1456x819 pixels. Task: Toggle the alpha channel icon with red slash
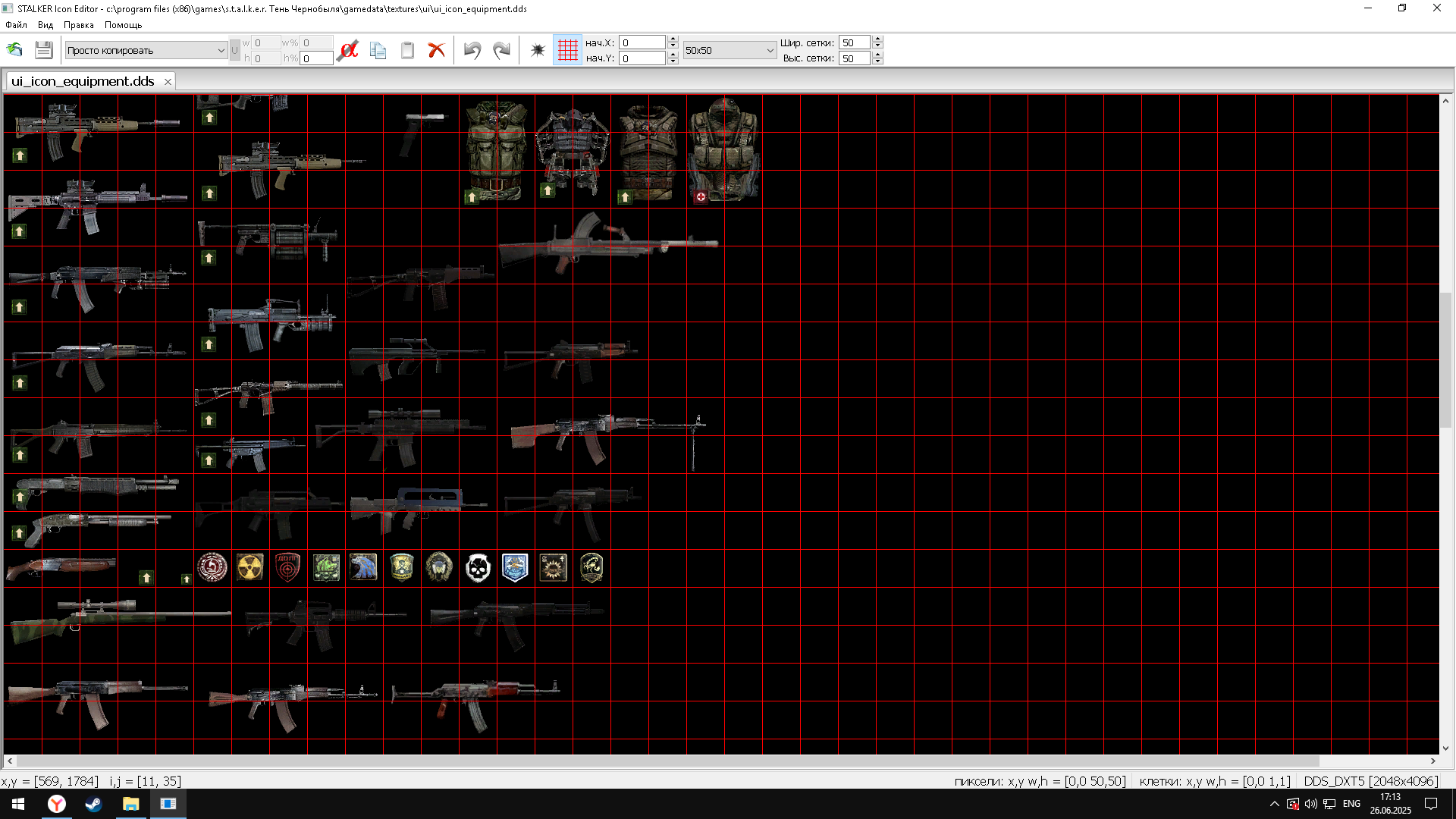(x=348, y=50)
